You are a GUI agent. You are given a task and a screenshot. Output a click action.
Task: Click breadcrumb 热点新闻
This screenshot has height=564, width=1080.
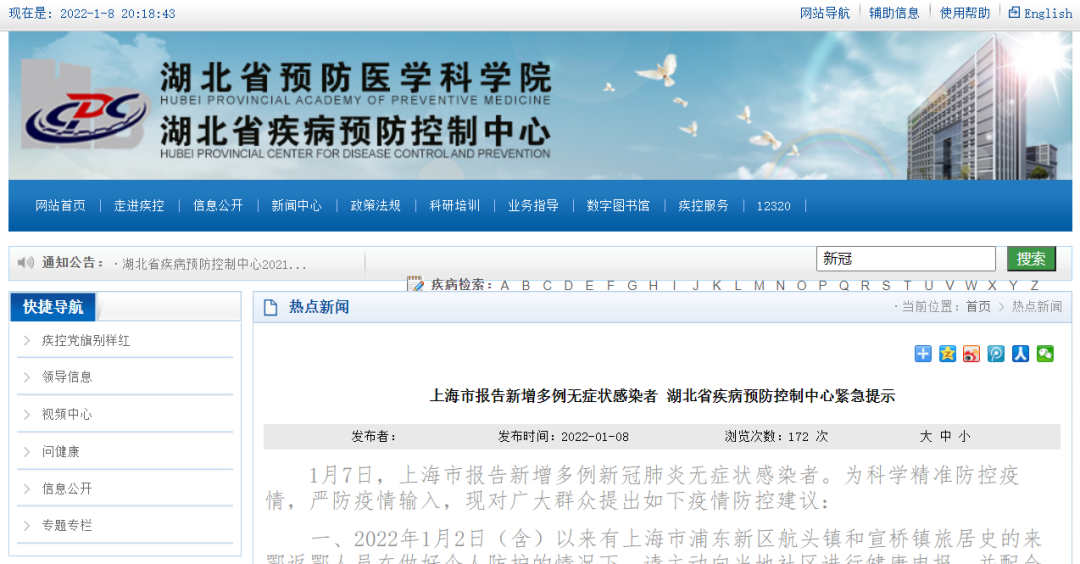point(1037,306)
